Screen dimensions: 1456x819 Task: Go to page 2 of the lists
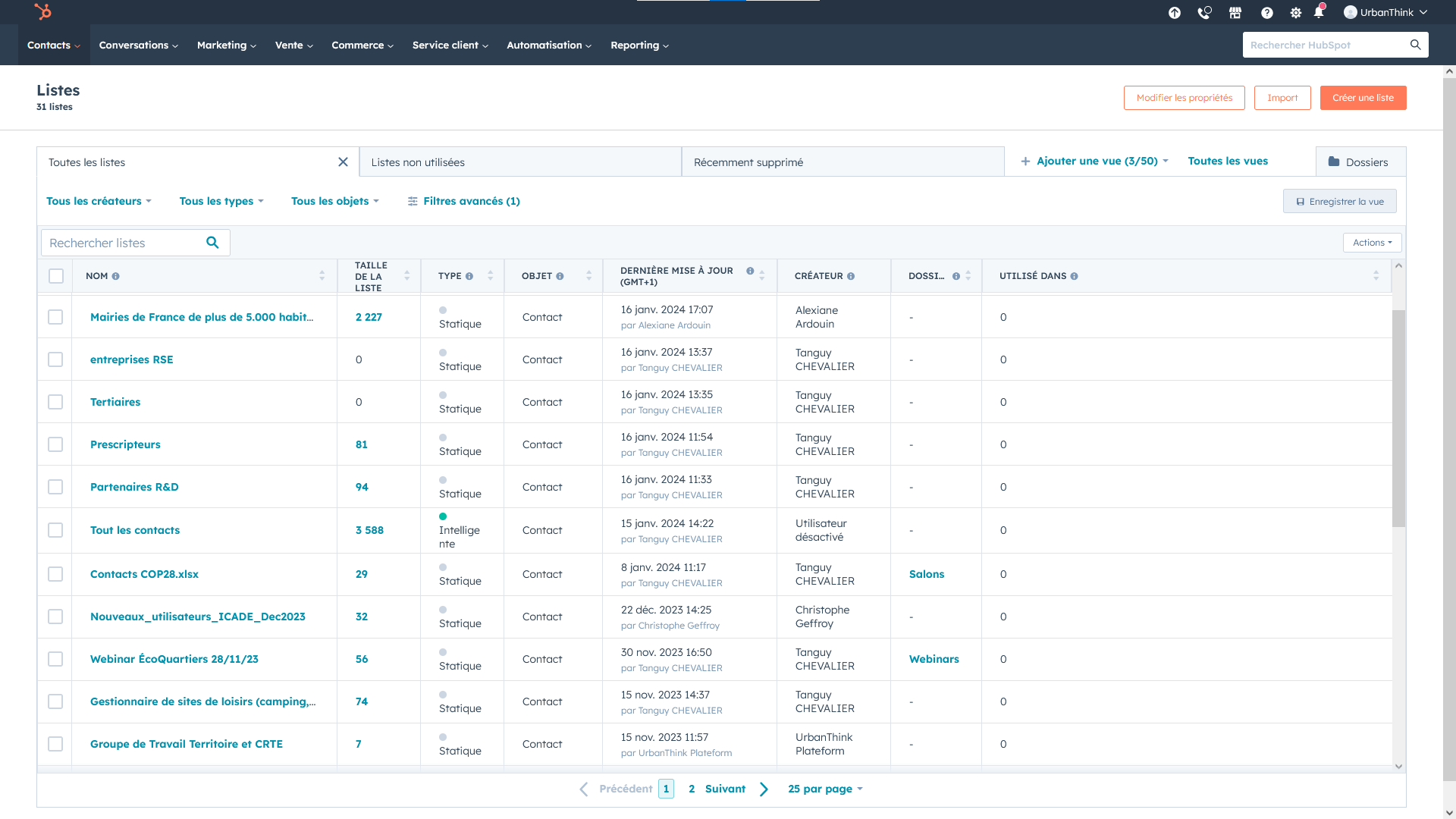[x=691, y=789]
